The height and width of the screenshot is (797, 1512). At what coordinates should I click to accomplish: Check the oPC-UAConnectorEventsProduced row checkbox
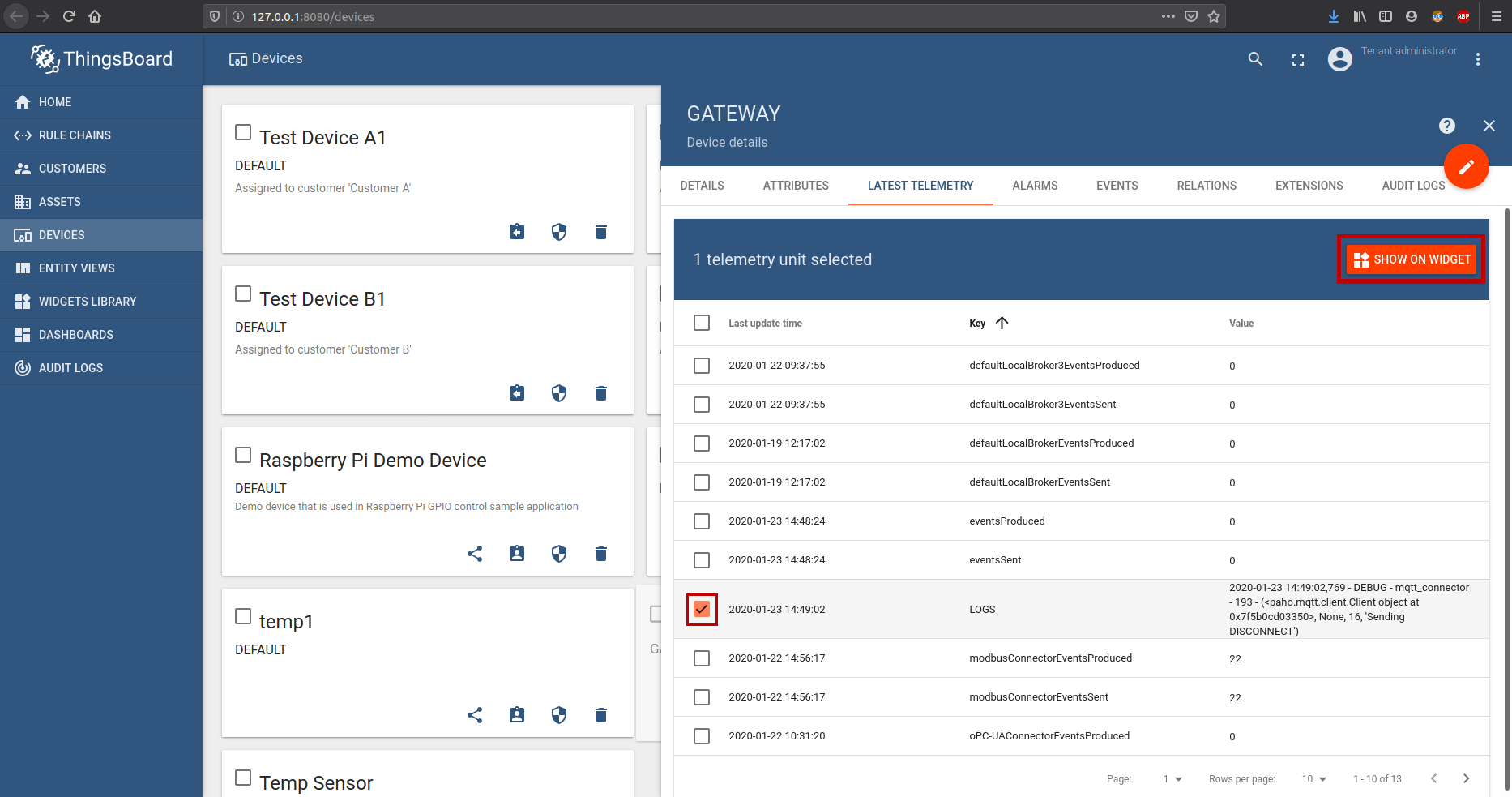point(702,736)
